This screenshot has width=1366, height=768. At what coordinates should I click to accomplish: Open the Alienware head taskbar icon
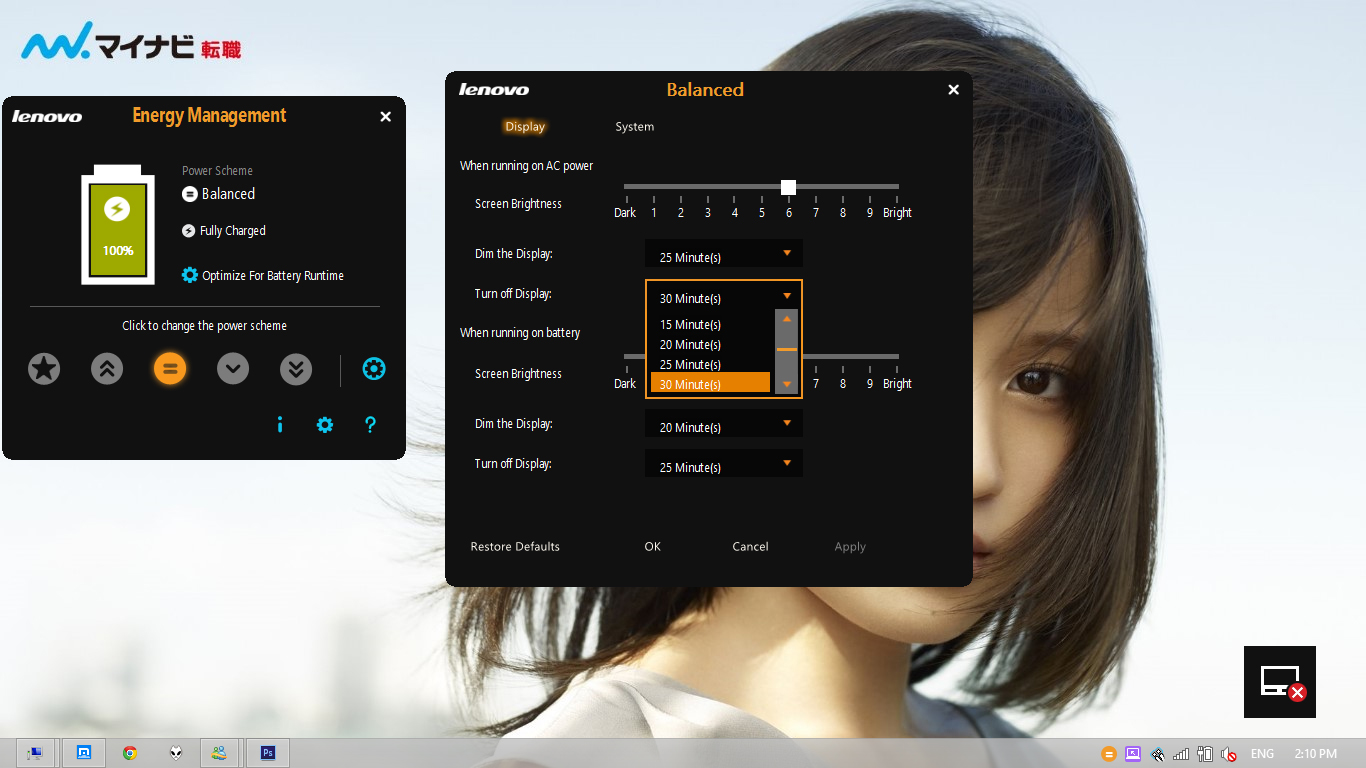pyautogui.click(x=176, y=753)
